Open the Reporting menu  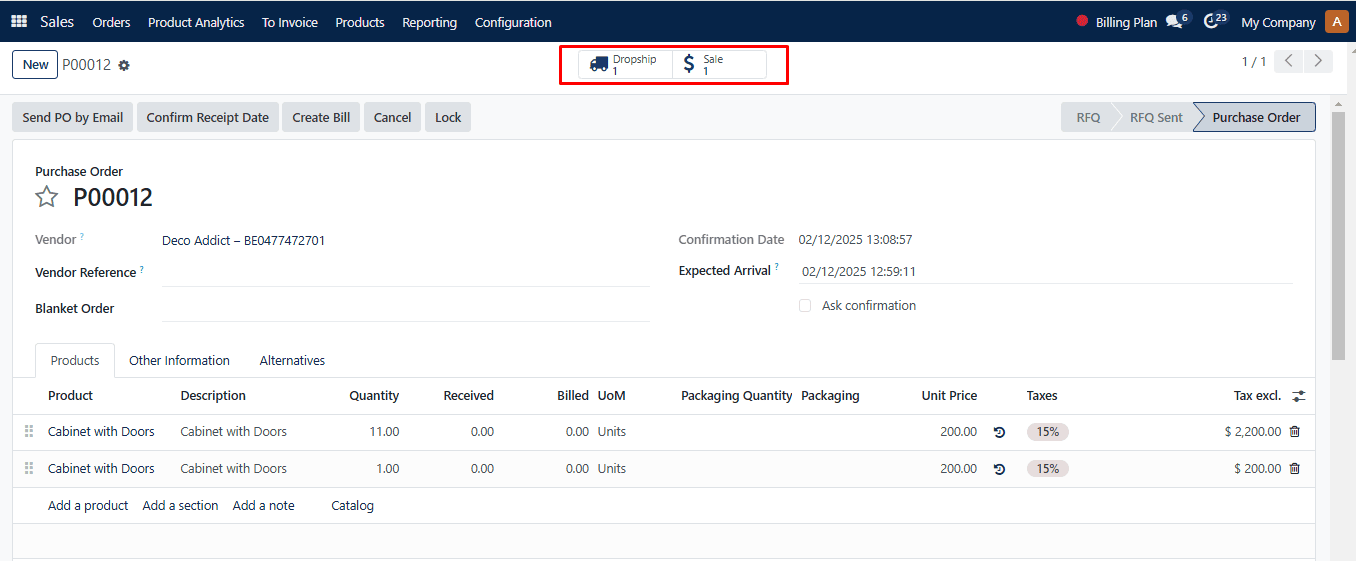430,22
